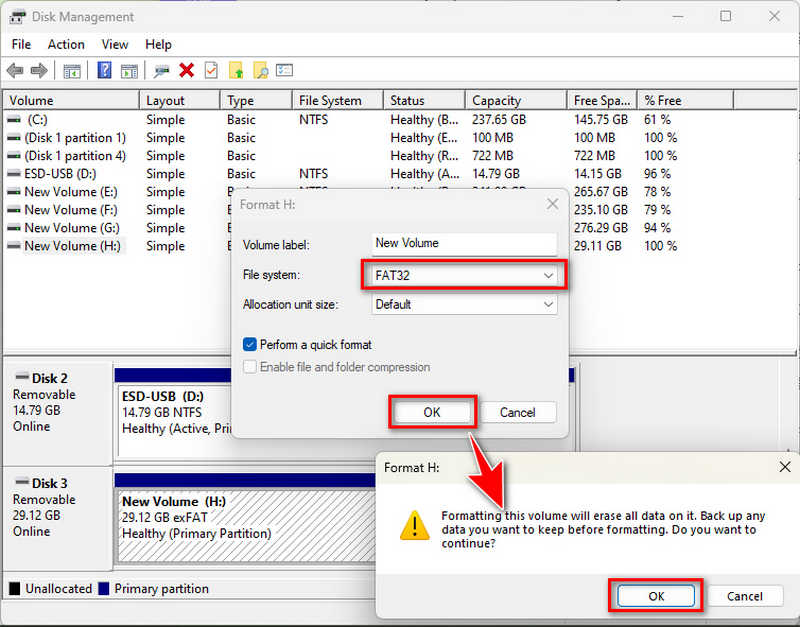
Task: Click the Properties checkmark toolbar icon
Action: click(x=211, y=70)
